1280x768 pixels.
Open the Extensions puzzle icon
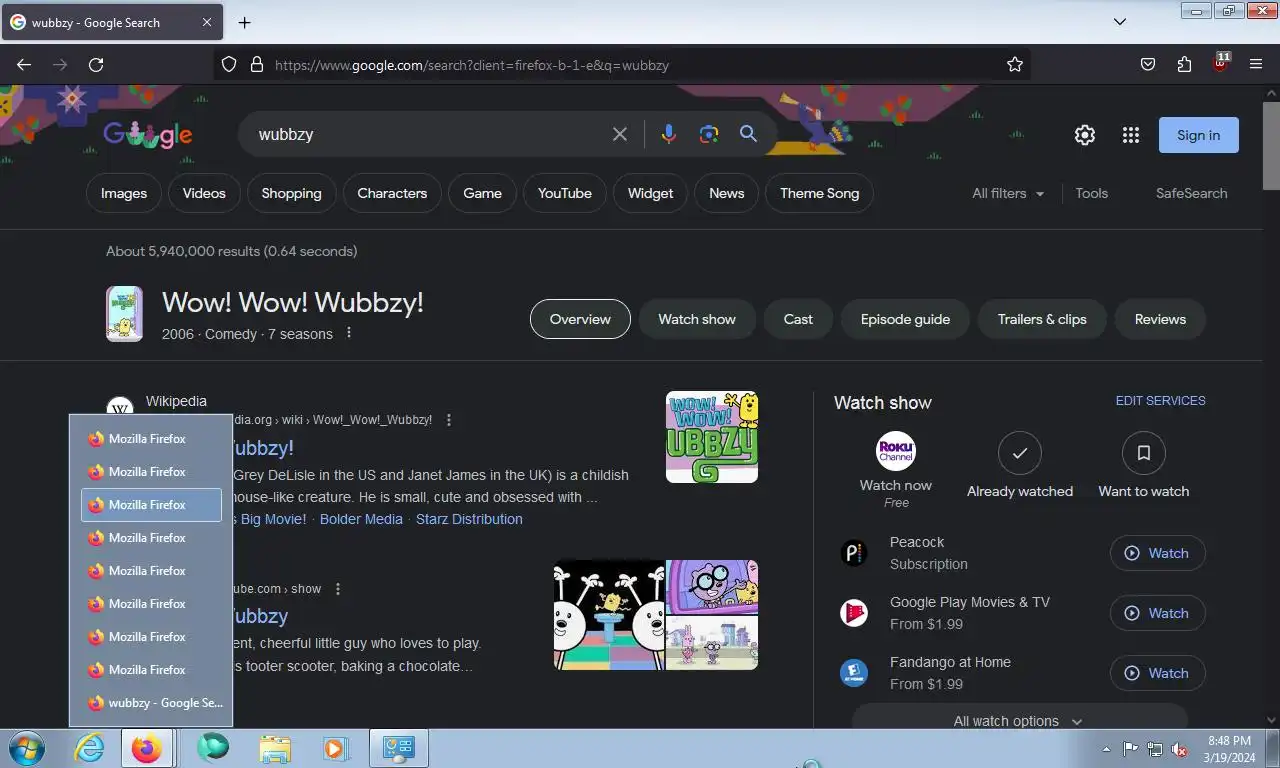click(1184, 64)
